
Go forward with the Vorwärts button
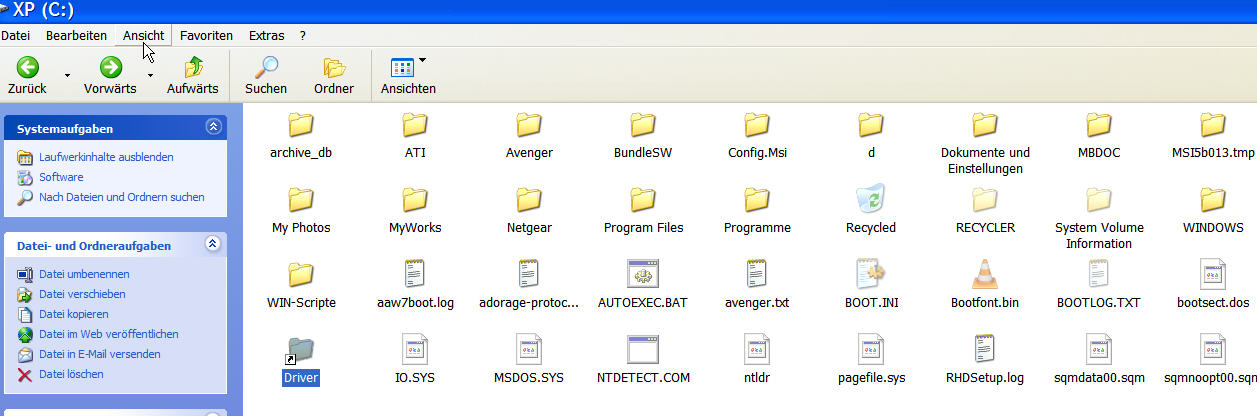point(110,76)
